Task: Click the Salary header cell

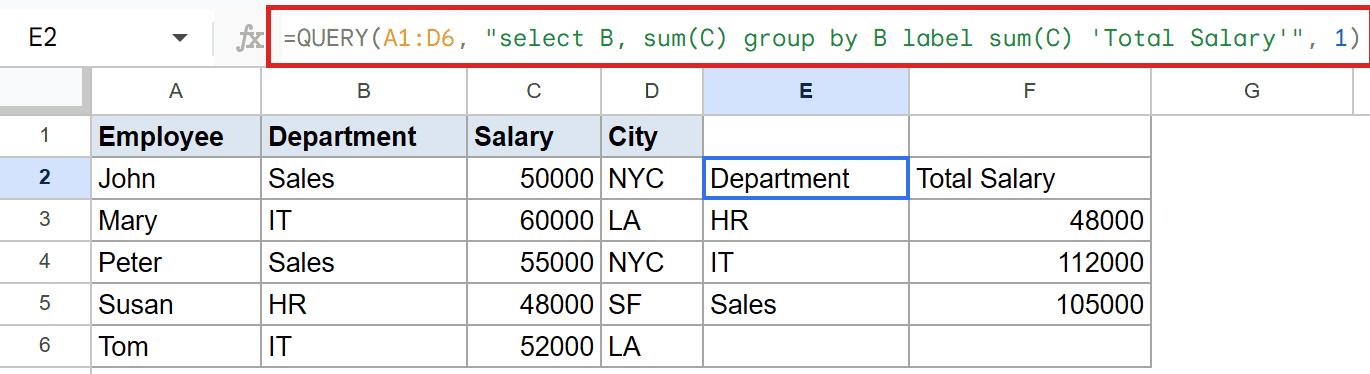Action: coord(534,136)
